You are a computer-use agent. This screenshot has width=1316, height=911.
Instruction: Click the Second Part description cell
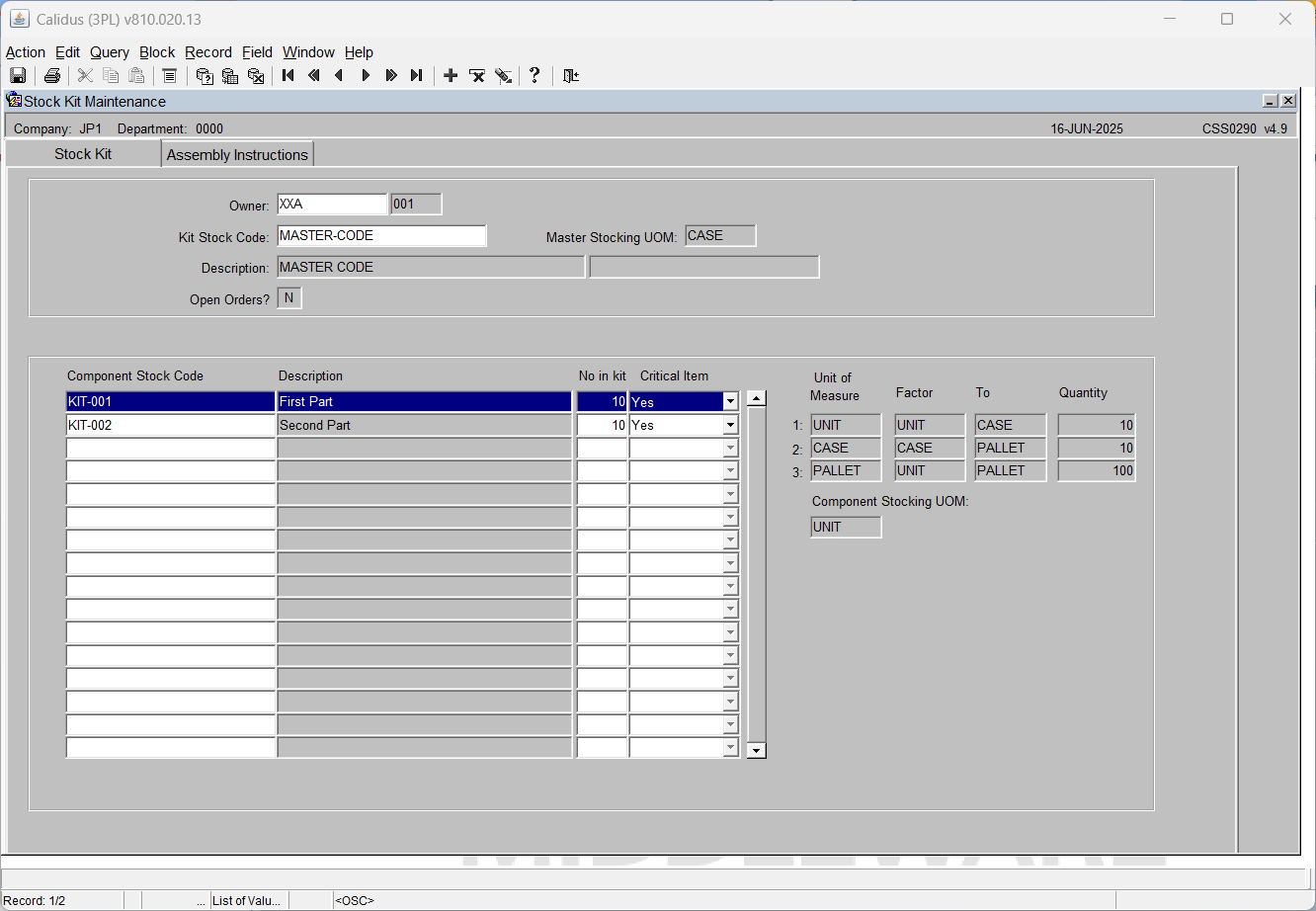425,425
